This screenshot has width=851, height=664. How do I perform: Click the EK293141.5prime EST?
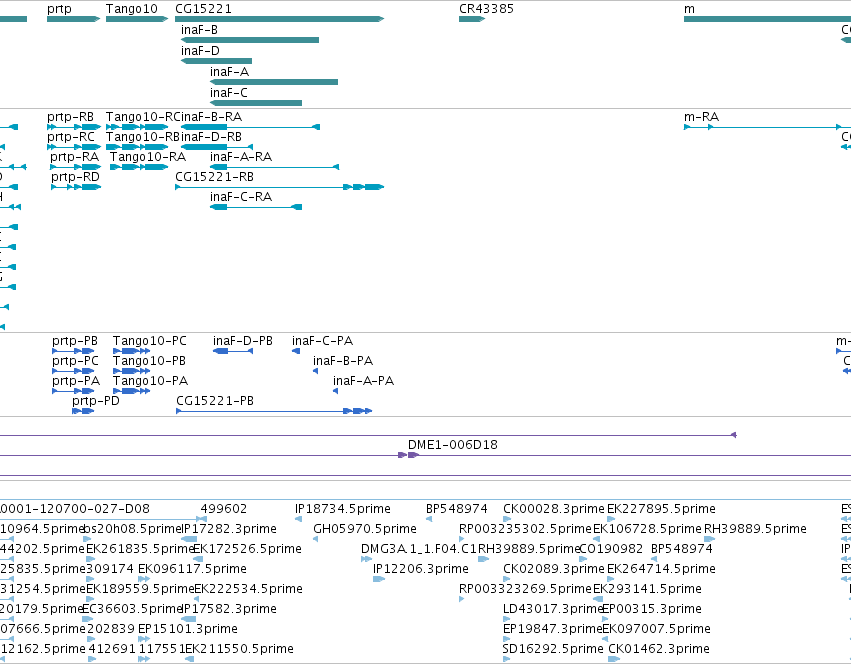pos(647,589)
